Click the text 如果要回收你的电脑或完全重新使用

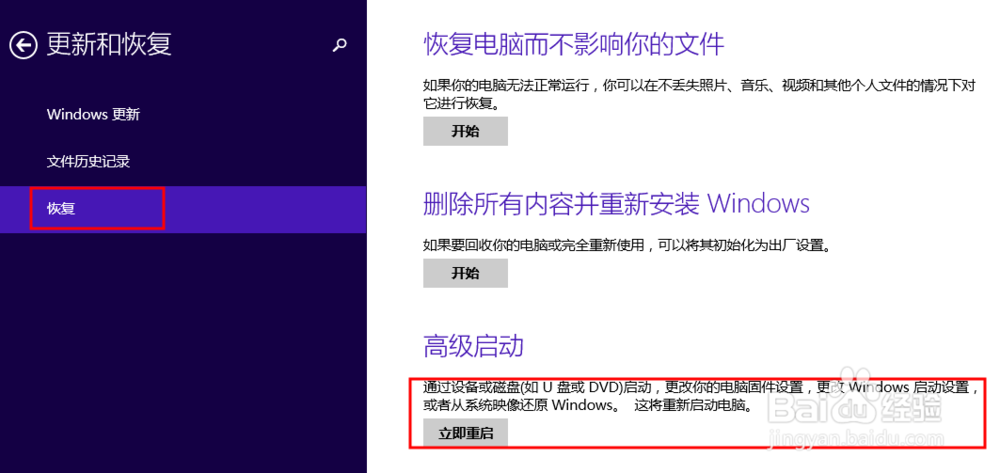tap(628, 245)
